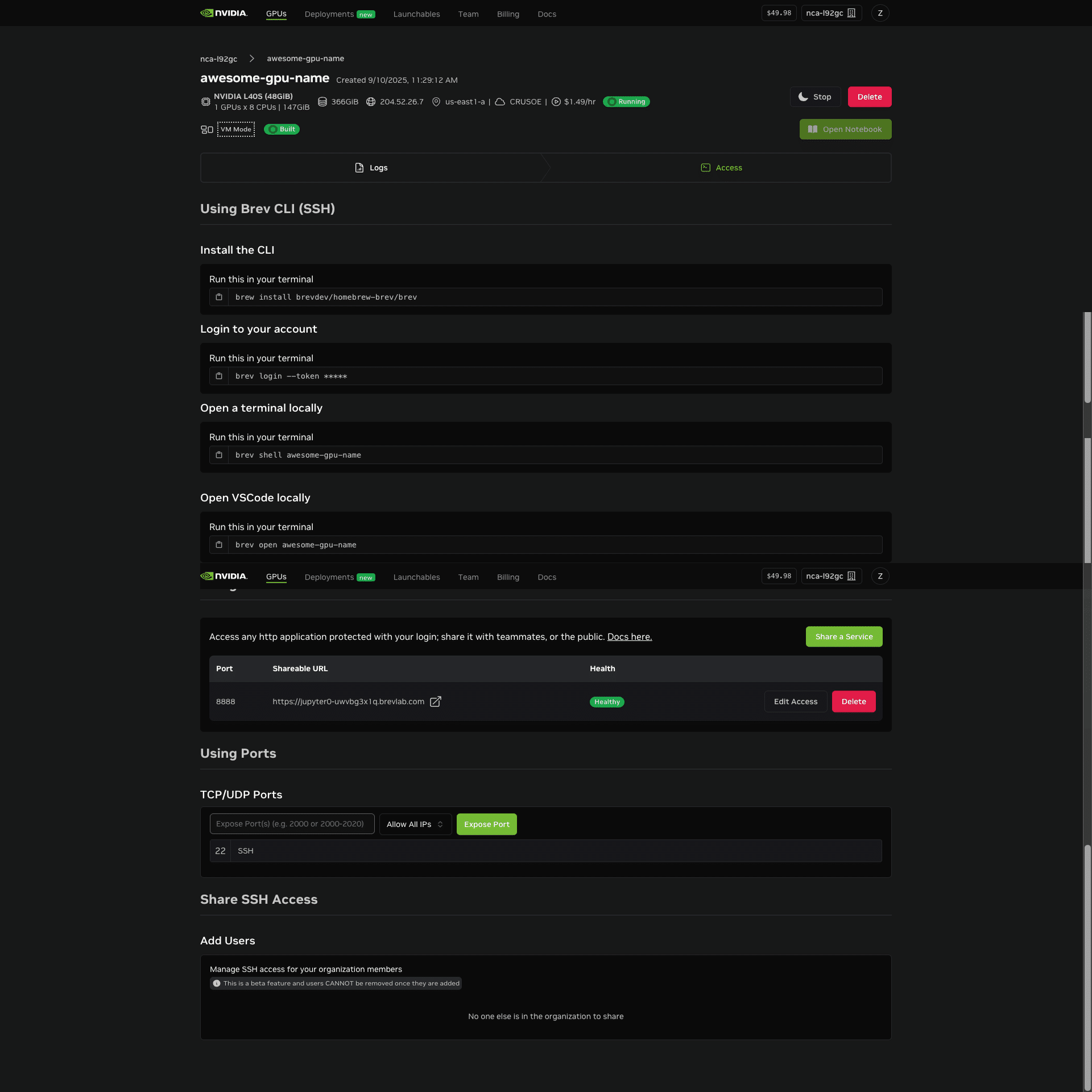Open the Z user avatar menu
Screen dimensions: 1092x1092
(x=880, y=13)
